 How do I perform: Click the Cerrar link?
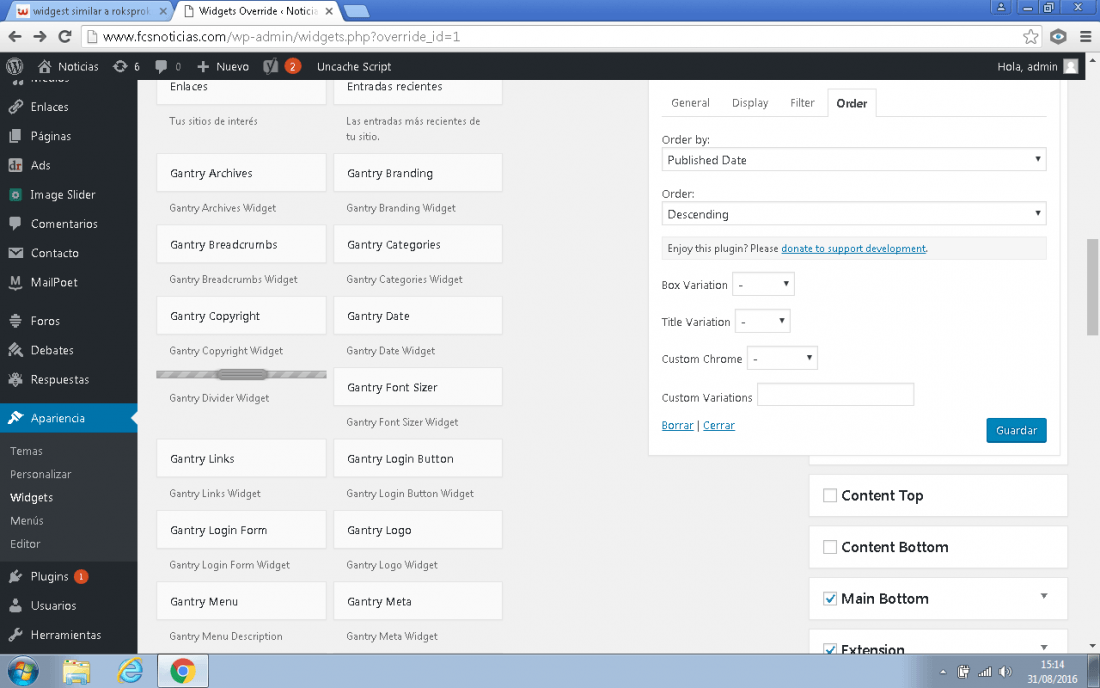pyautogui.click(x=719, y=426)
